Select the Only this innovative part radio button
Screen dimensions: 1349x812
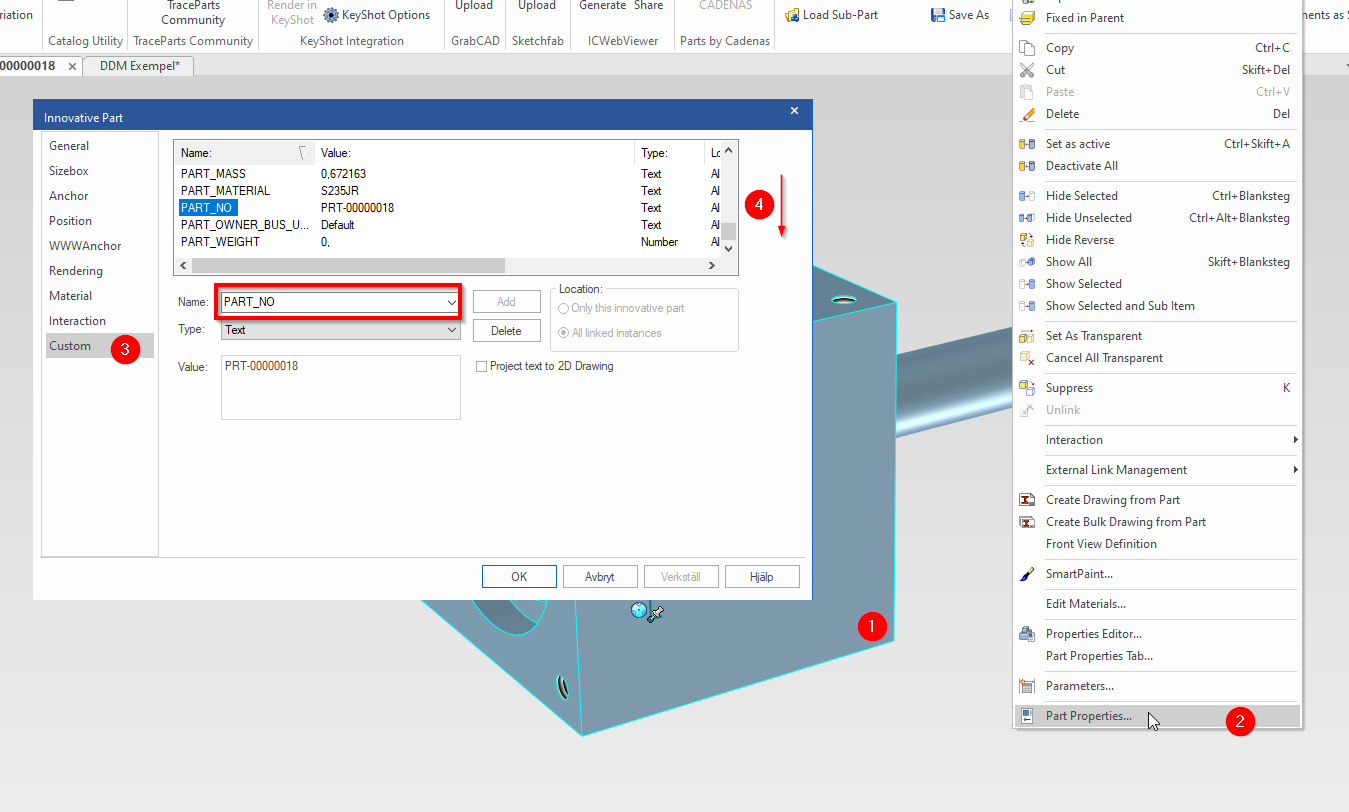(x=564, y=308)
